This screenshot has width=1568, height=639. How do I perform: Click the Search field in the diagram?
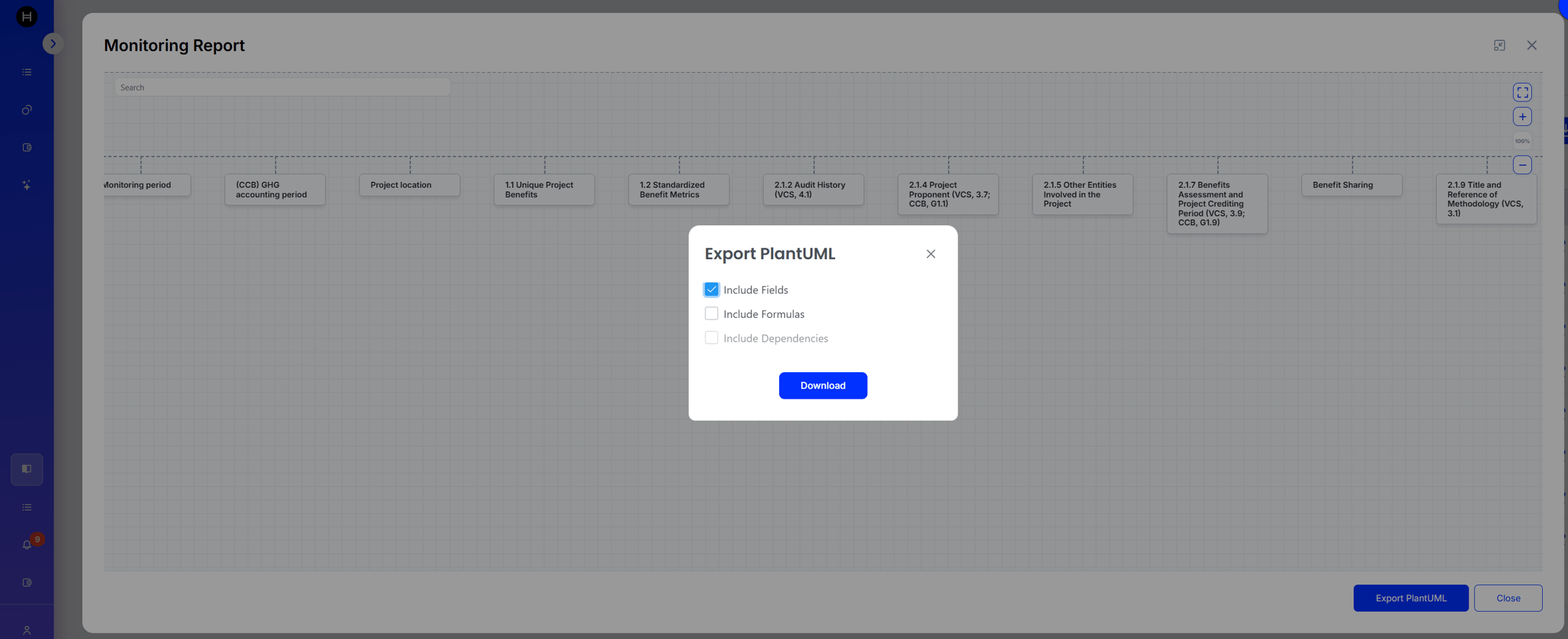point(282,87)
